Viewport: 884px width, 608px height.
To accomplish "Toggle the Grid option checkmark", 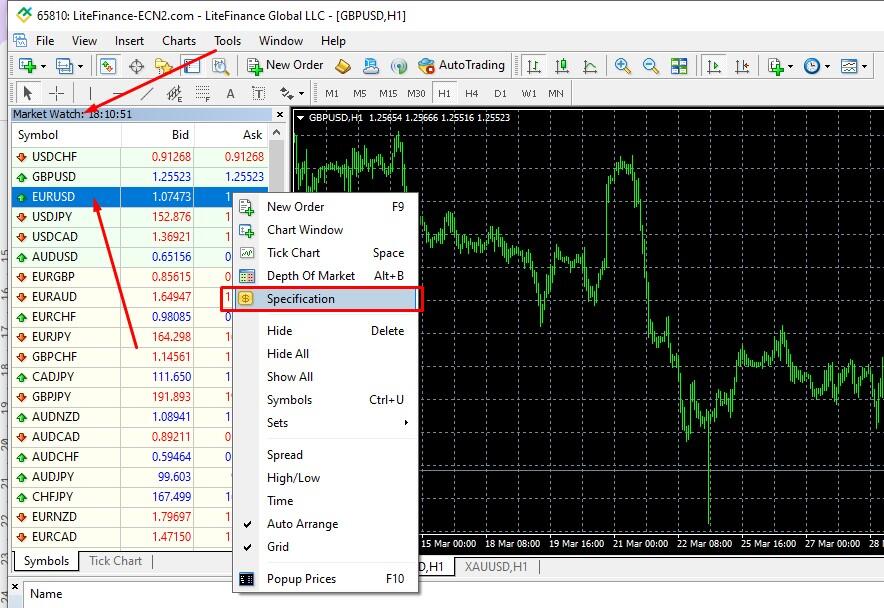I will [x=280, y=546].
